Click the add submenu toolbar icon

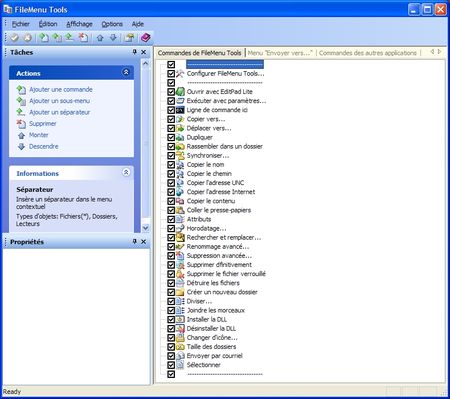(x=57, y=38)
